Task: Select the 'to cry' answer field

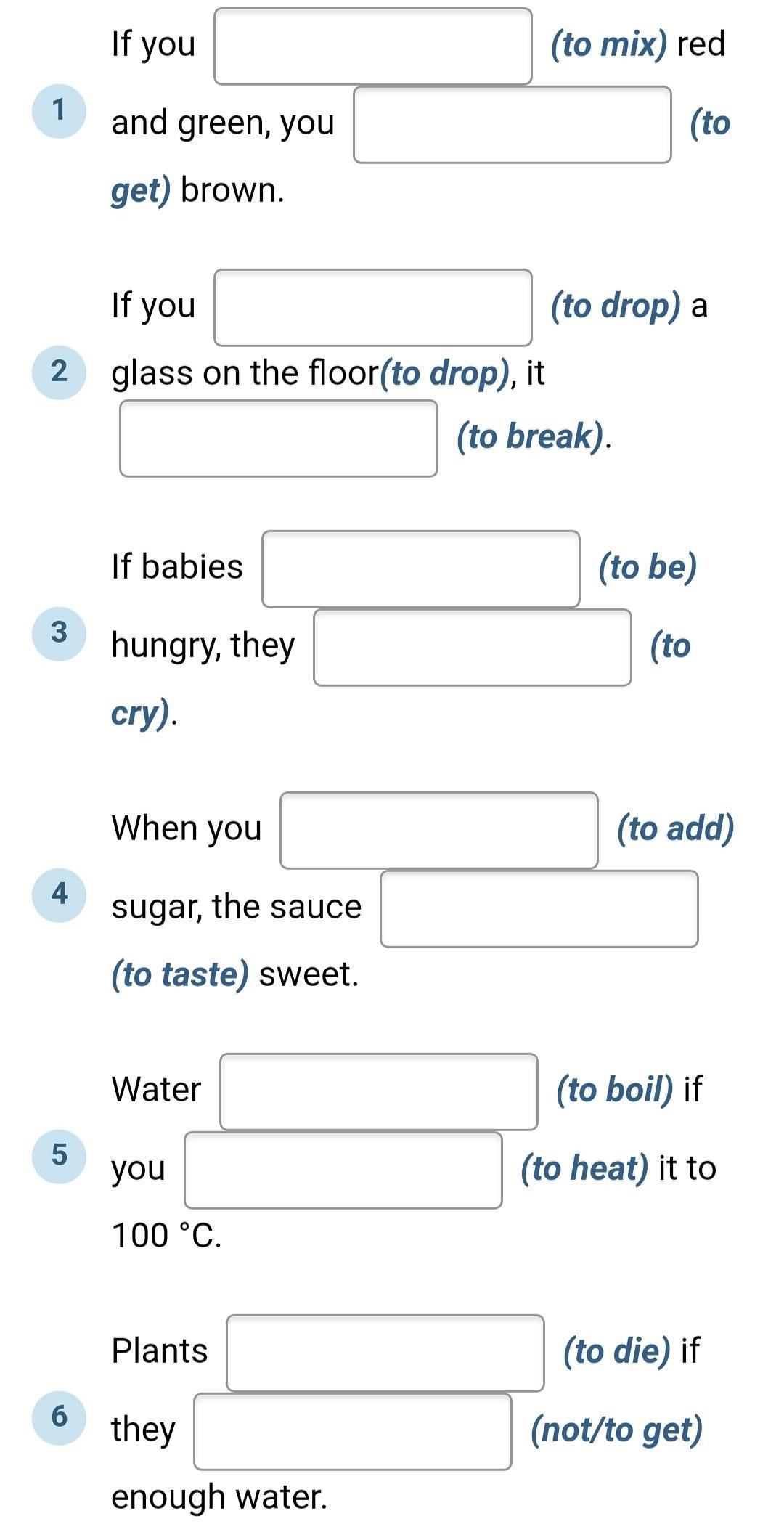Action: pyautogui.click(x=473, y=648)
